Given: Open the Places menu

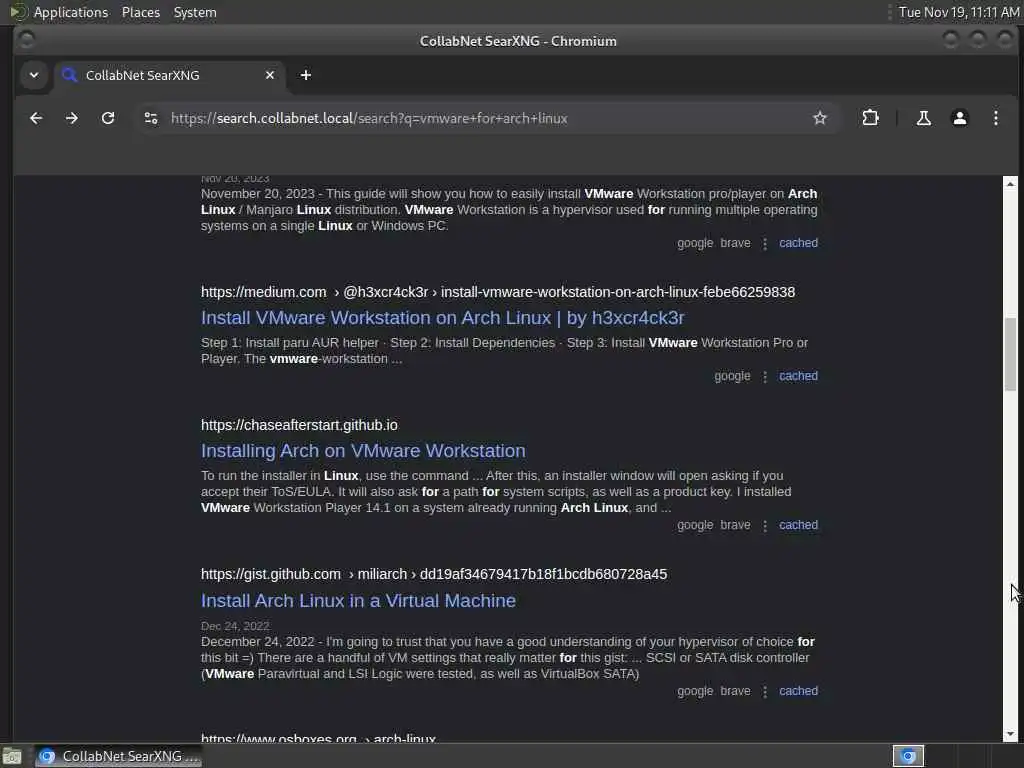Looking at the screenshot, I should (140, 12).
